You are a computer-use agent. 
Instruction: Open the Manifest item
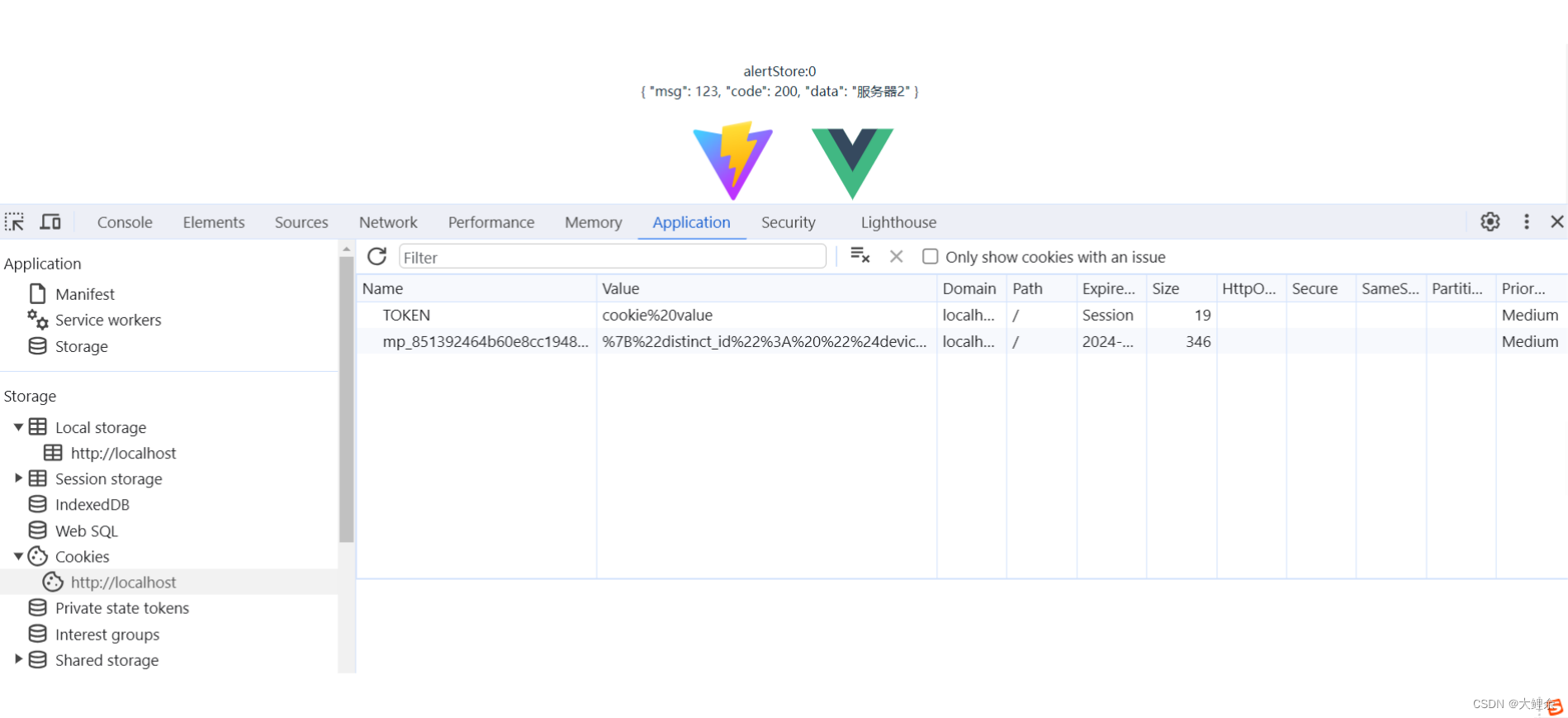[85, 294]
